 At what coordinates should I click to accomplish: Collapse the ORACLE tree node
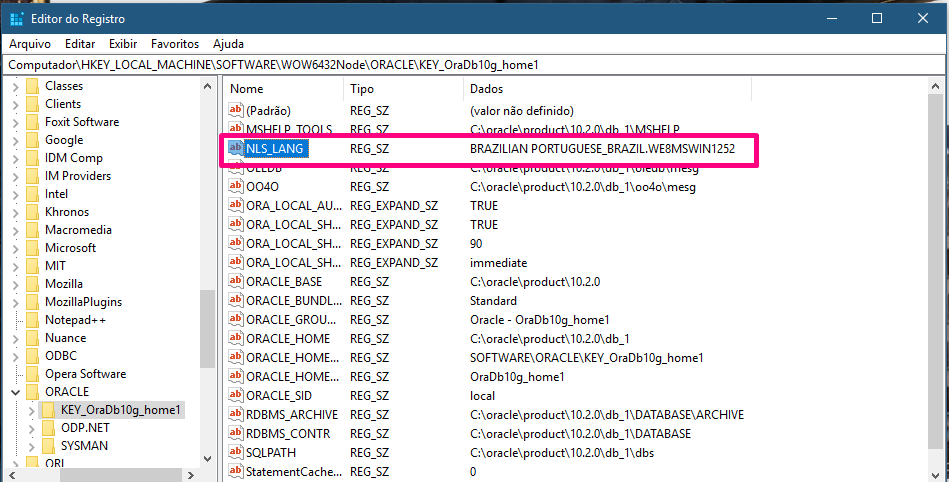[15, 392]
